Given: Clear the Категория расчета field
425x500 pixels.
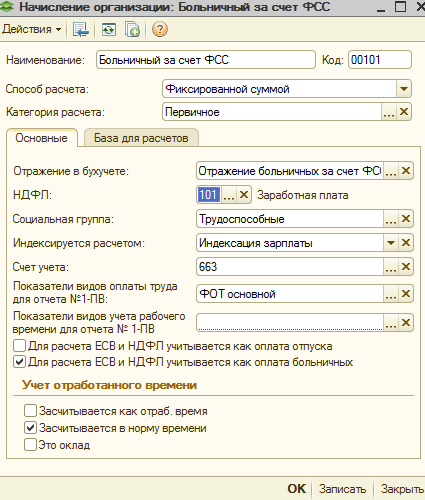Looking at the screenshot, I should click(404, 112).
